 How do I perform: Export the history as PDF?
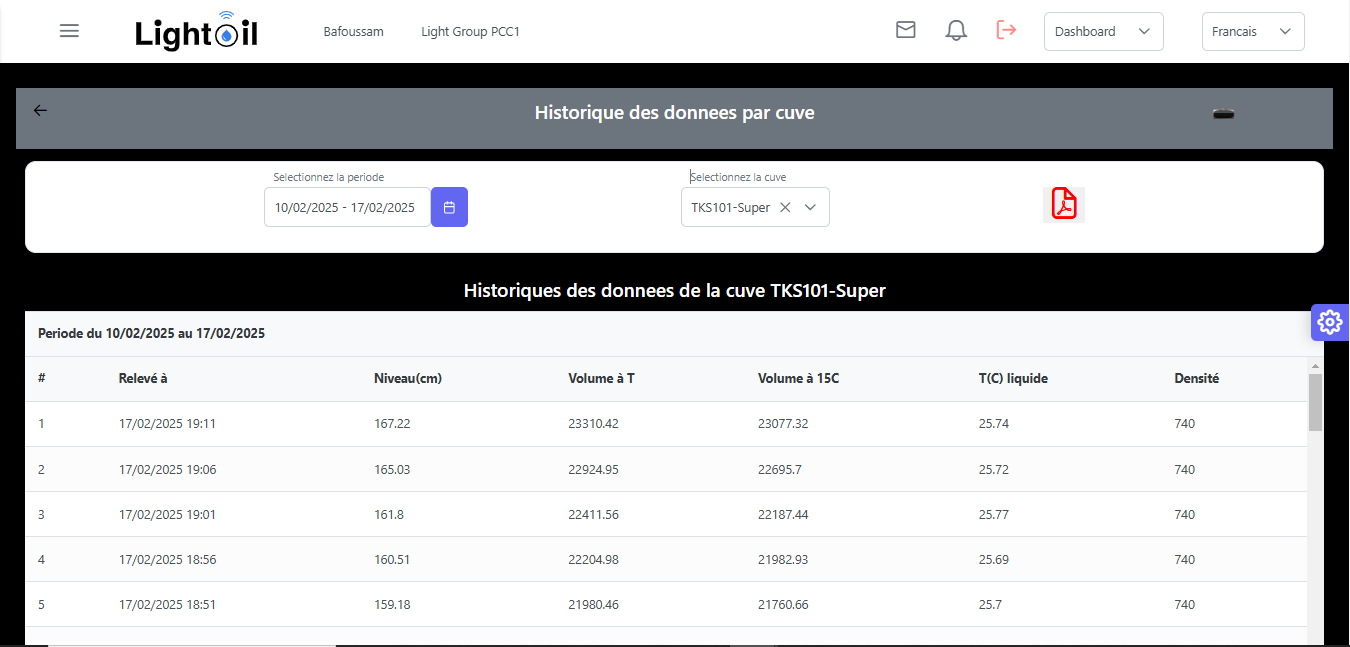point(1064,204)
